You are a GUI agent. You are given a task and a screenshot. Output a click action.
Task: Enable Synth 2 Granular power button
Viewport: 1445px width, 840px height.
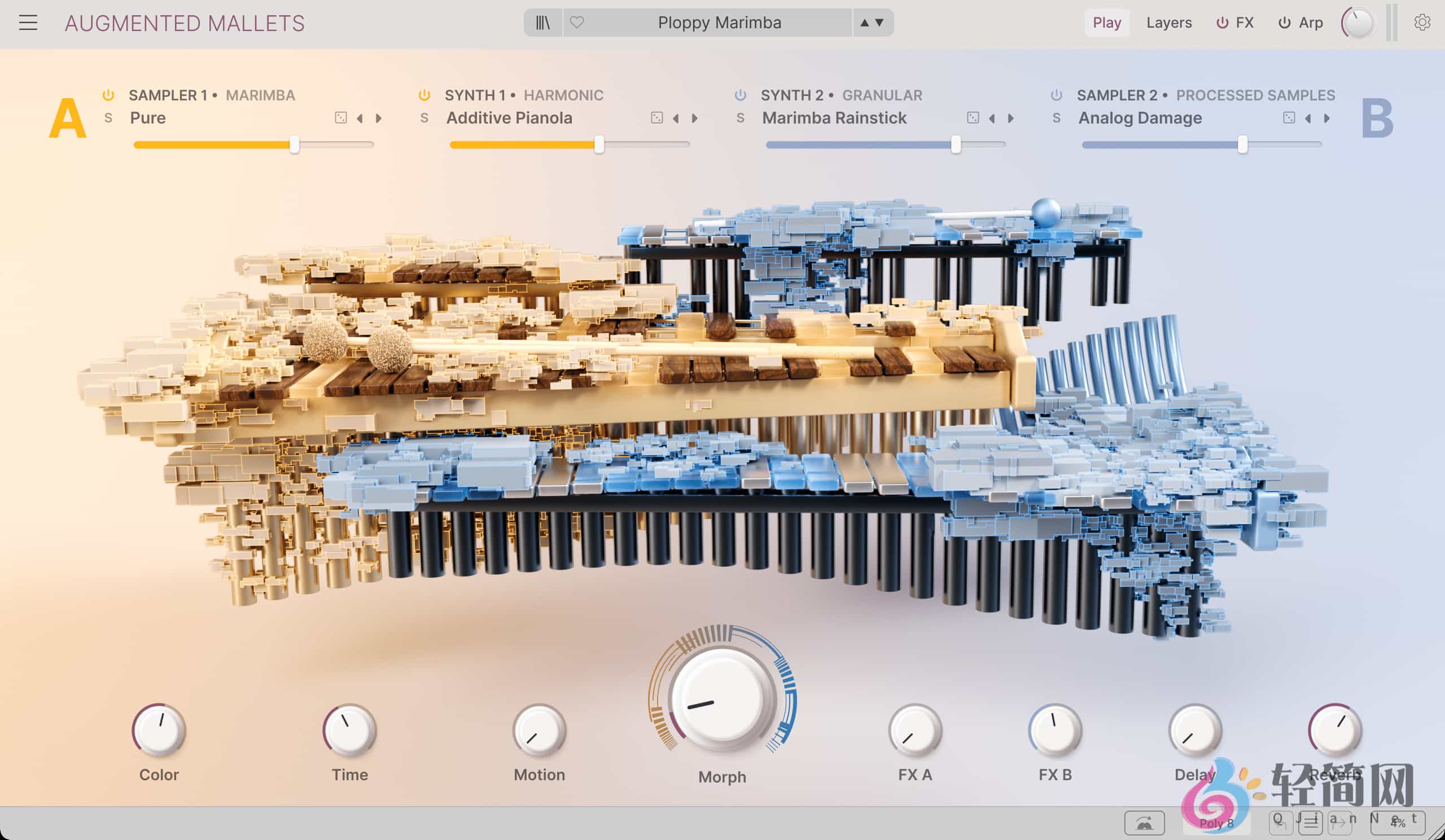point(740,95)
